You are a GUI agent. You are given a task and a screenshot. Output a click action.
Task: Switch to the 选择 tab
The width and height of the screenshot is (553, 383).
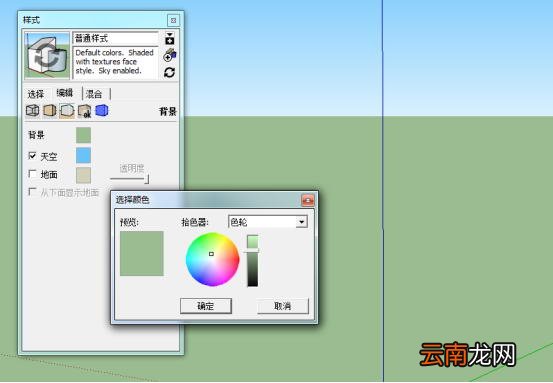(x=36, y=94)
